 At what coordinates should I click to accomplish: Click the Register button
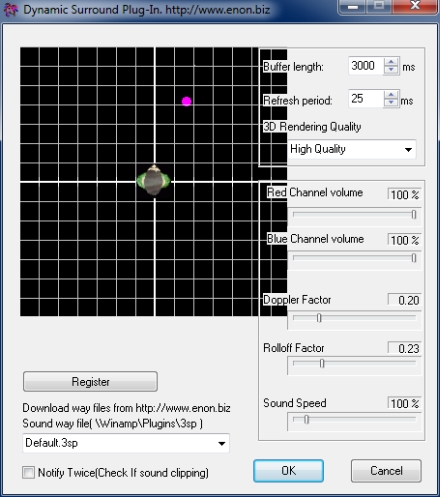coord(90,382)
